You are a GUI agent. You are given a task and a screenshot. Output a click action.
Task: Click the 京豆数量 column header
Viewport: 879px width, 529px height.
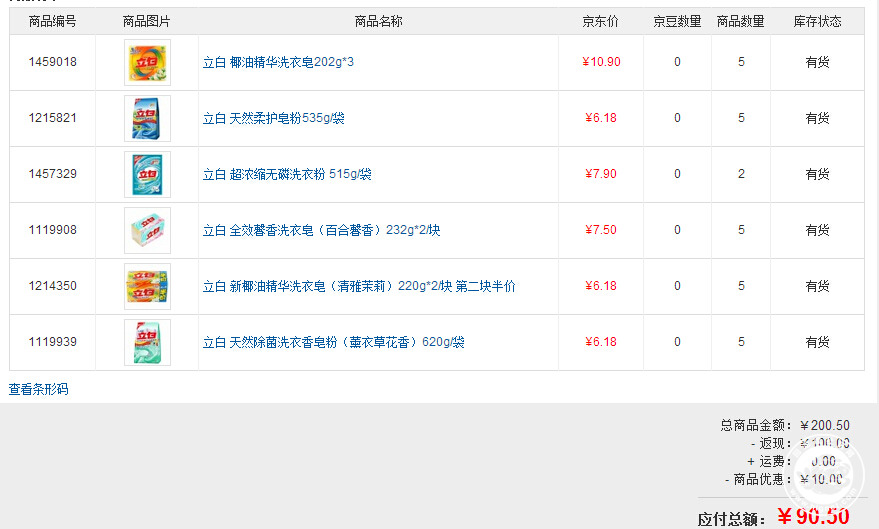(677, 21)
